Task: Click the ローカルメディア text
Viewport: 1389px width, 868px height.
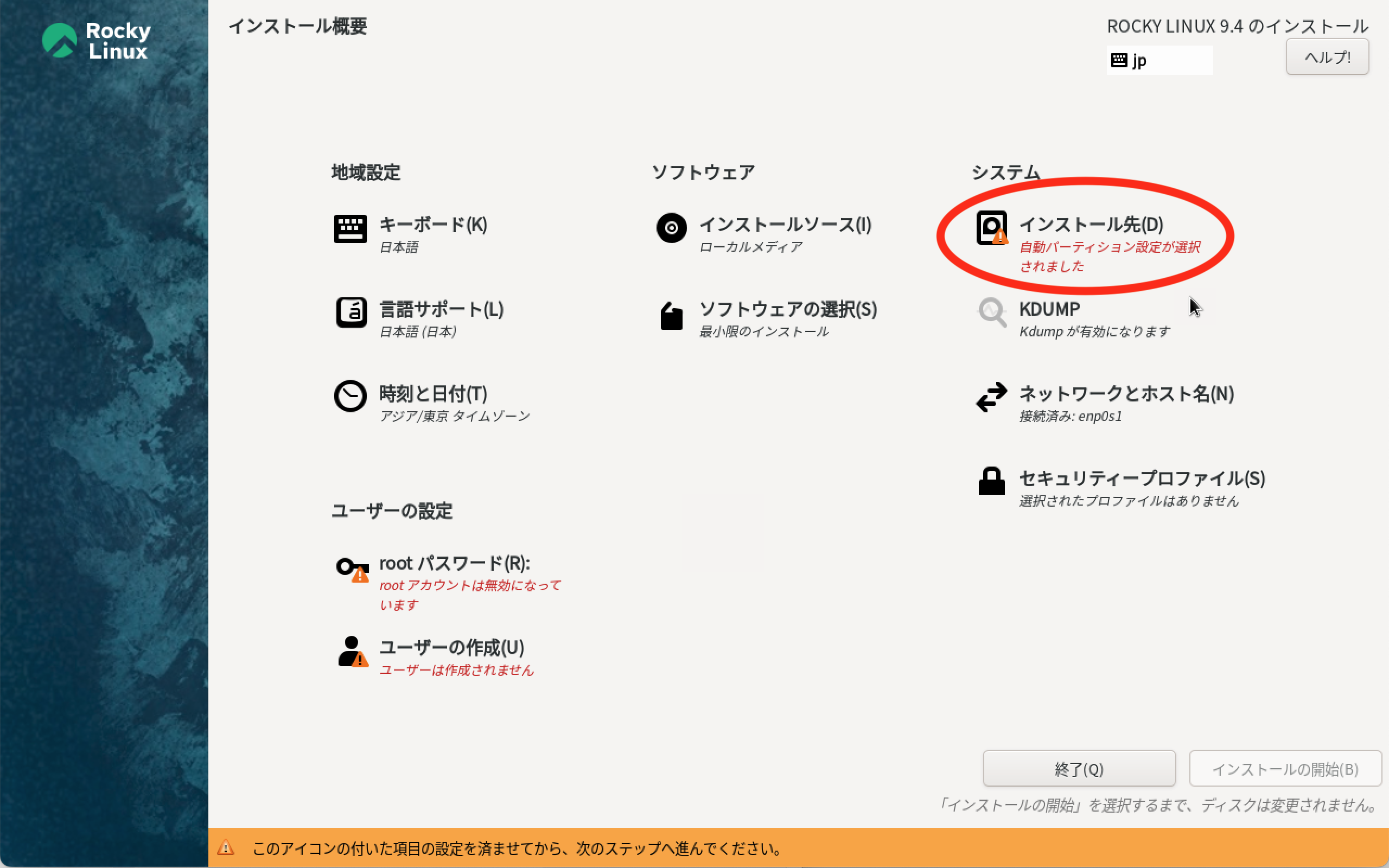Action: pos(751,247)
